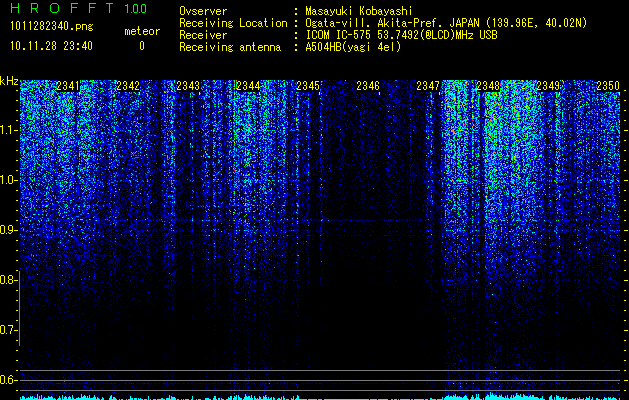Click the Receiver label

203,35
